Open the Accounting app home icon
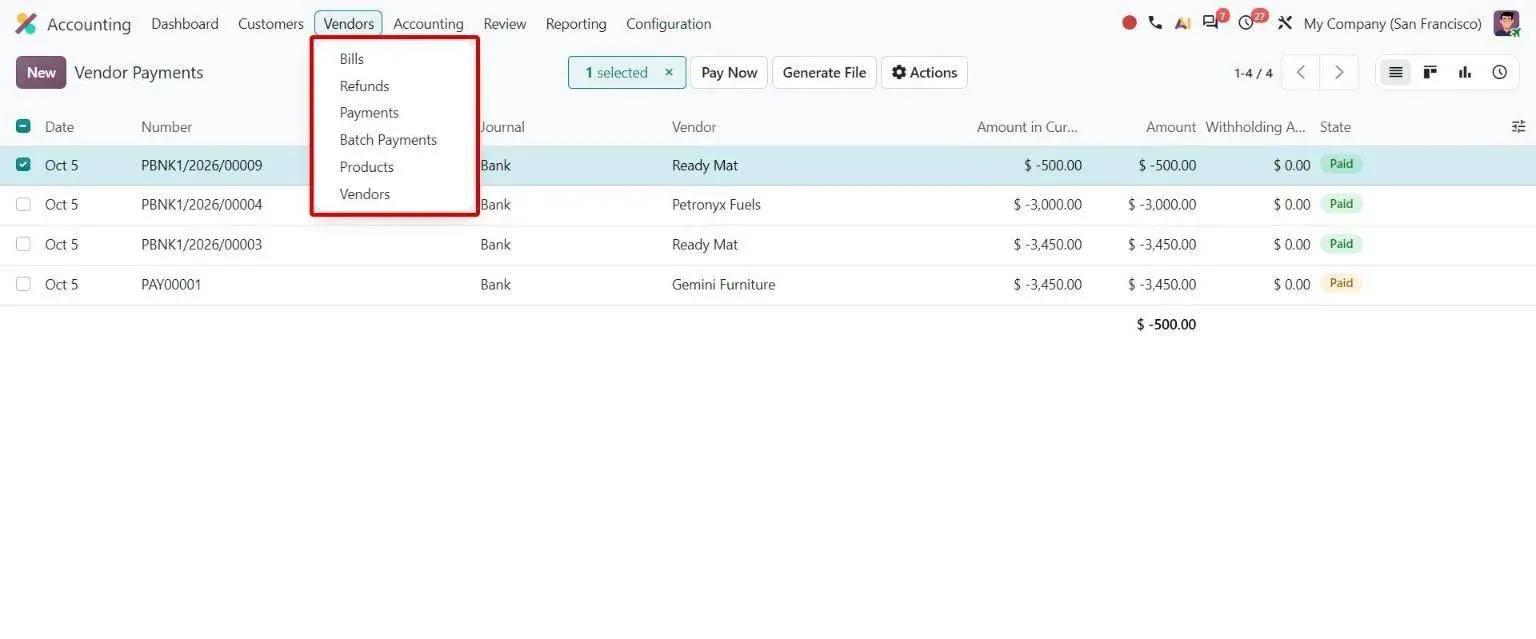This screenshot has width=1536, height=639. click(x=26, y=23)
